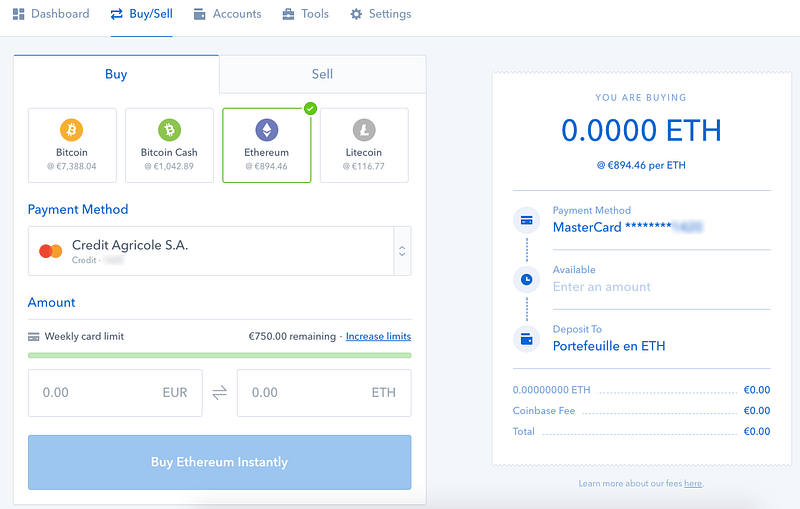Click '@ €894.46 per ETH' rate text
The height and width of the screenshot is (509, 800).
point(641,165)
